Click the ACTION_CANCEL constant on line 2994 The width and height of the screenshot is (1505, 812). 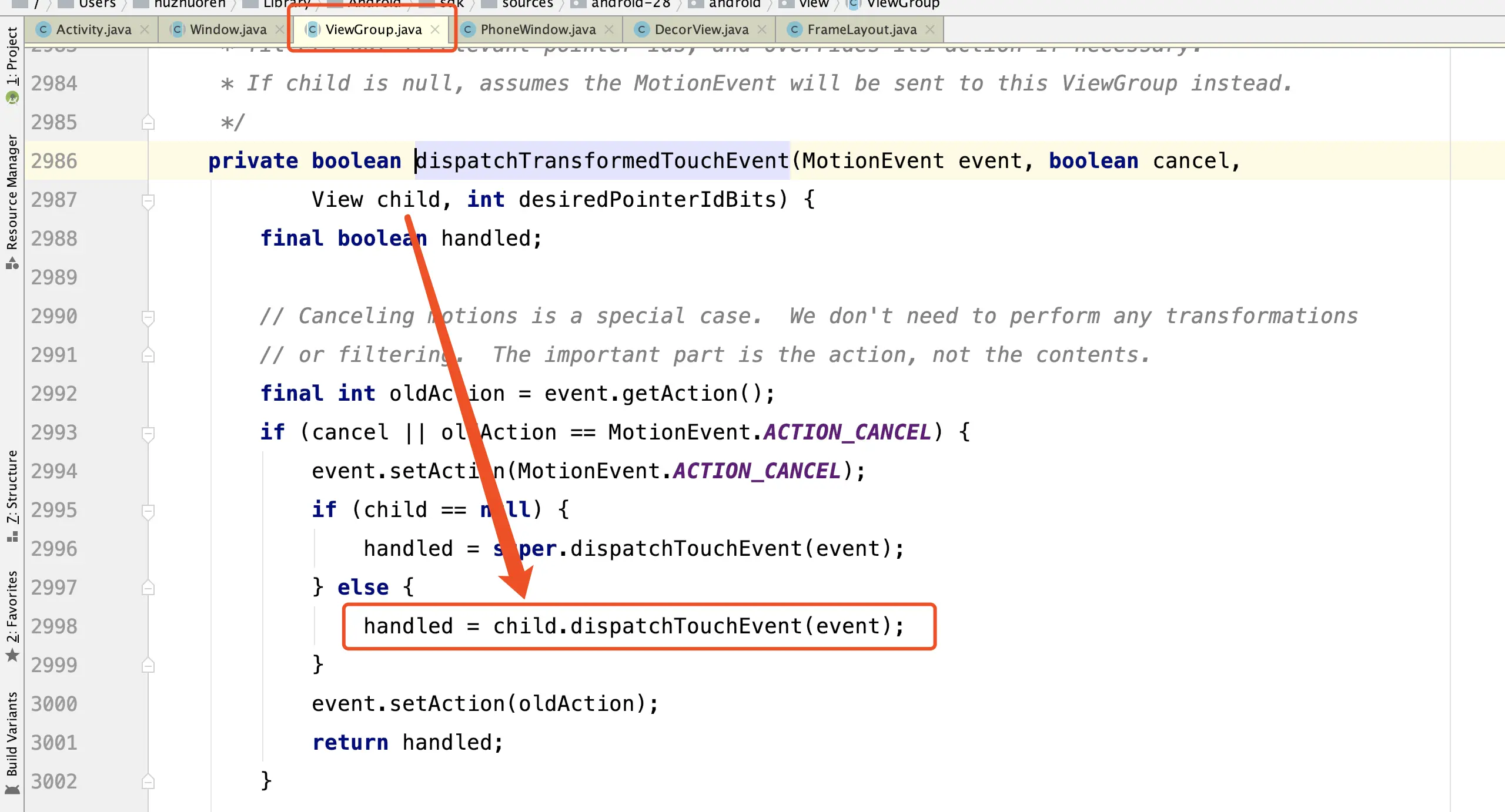[x=757, y=471]
